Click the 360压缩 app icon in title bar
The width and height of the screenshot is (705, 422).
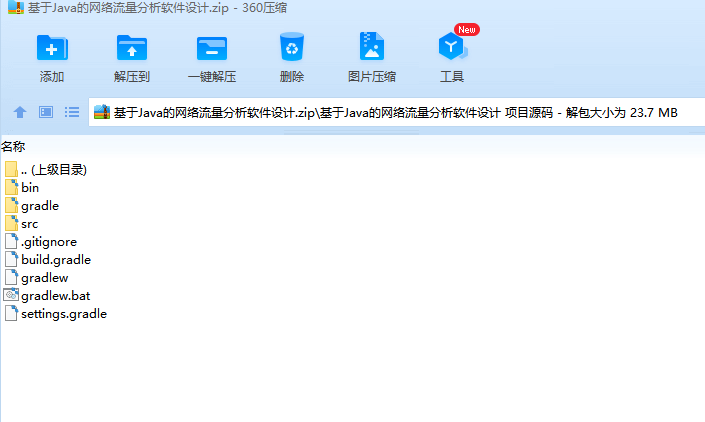pyautogui.click(x=16, y=7)
